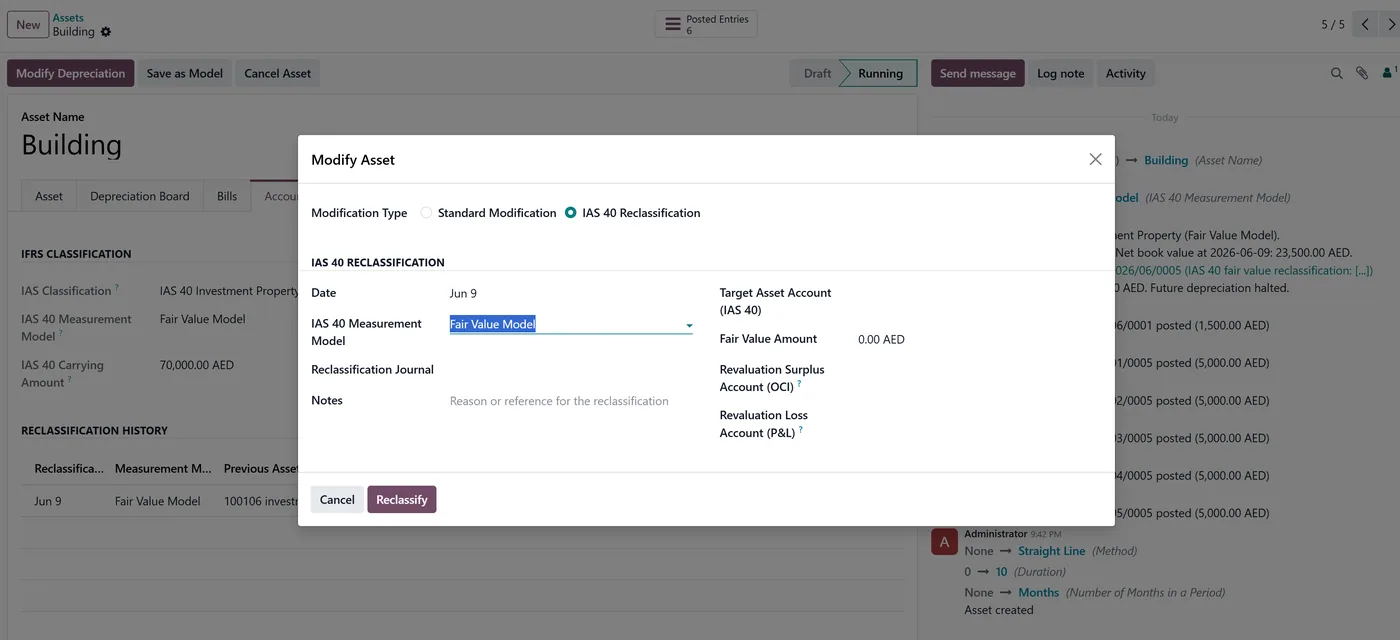Open the Posted Entries smart button
The image size is (1400, 640).
point(706,25)
